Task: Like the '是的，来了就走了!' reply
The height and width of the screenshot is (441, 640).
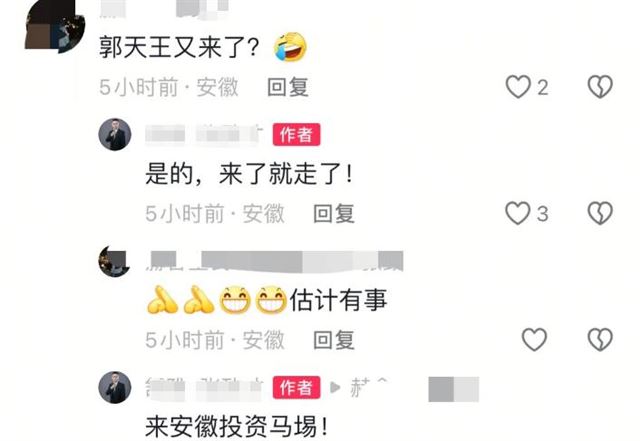Action: [518, 213]
